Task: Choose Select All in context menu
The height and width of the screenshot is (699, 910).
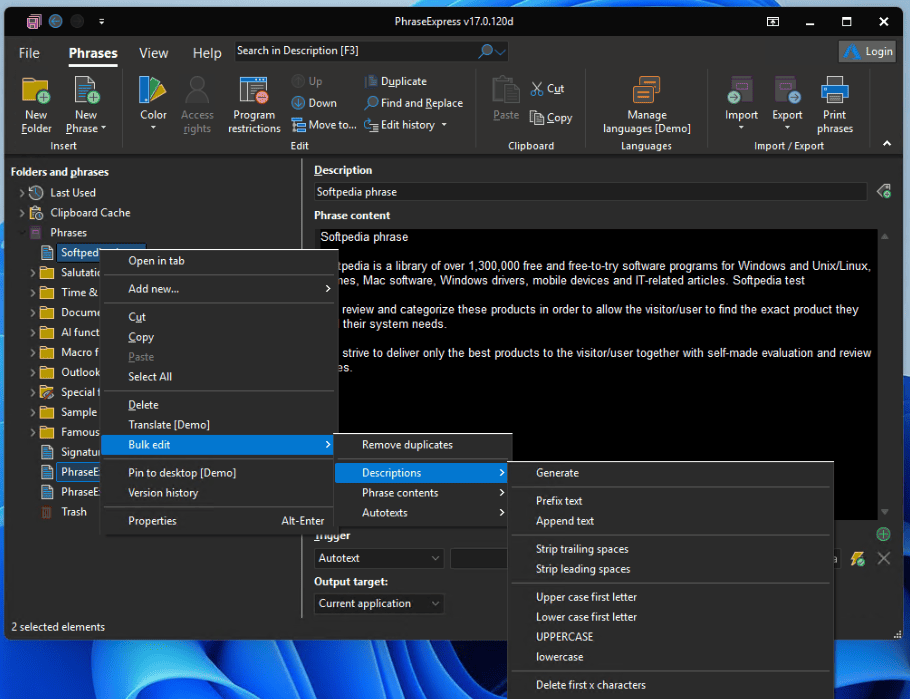Action: pyautogui.click(x=219, y=377)
